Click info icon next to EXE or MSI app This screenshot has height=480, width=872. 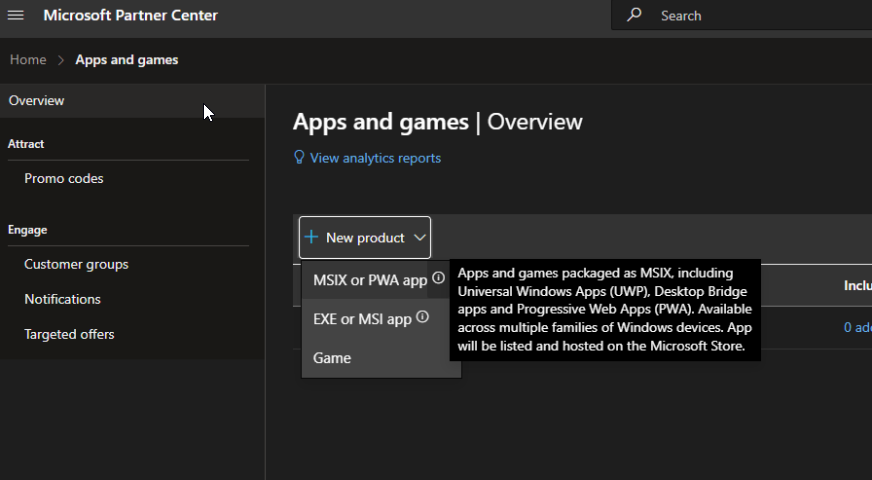[x=423, y=317]
